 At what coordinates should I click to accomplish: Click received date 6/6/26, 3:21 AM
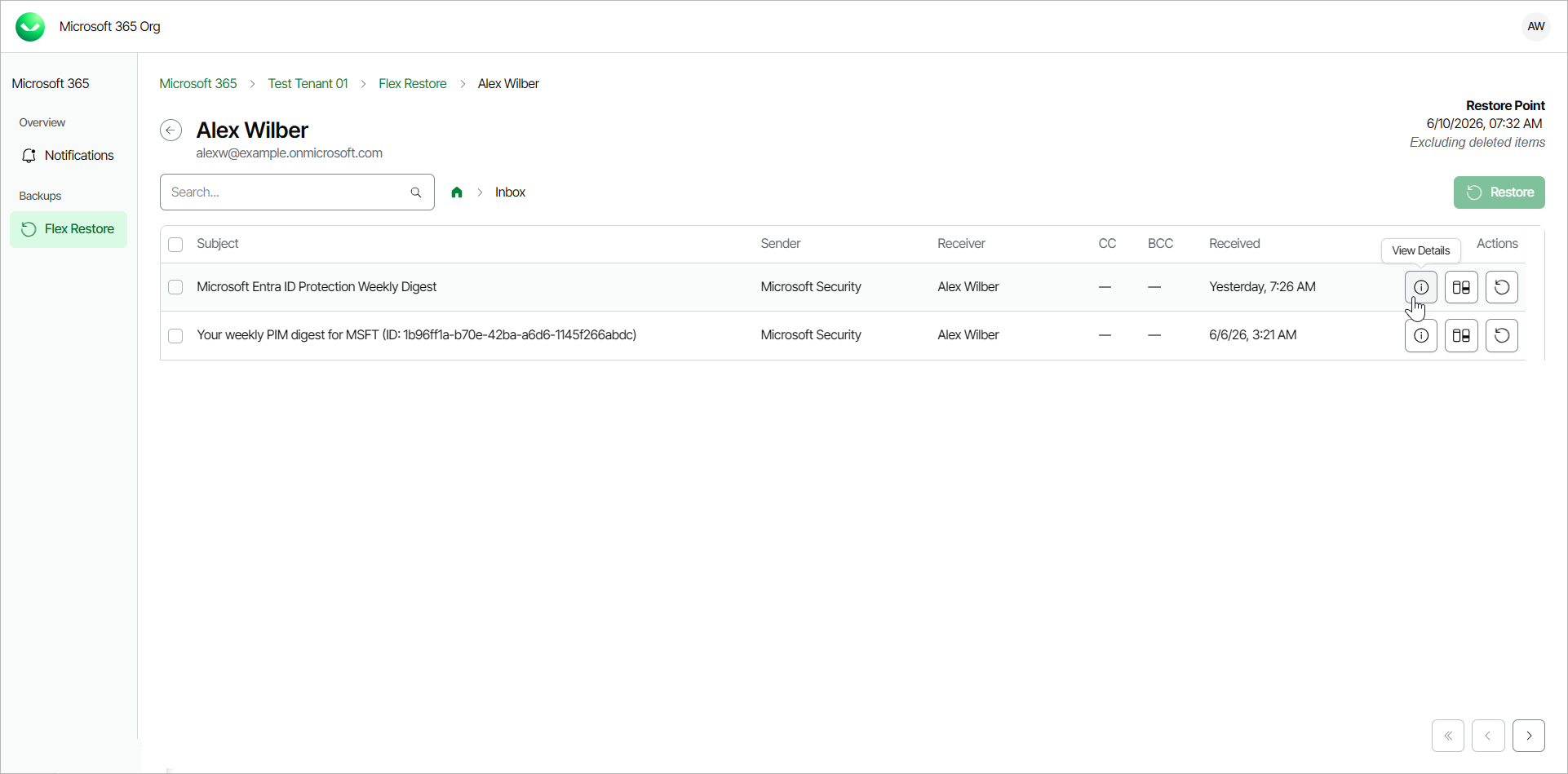coord(1252,335)
